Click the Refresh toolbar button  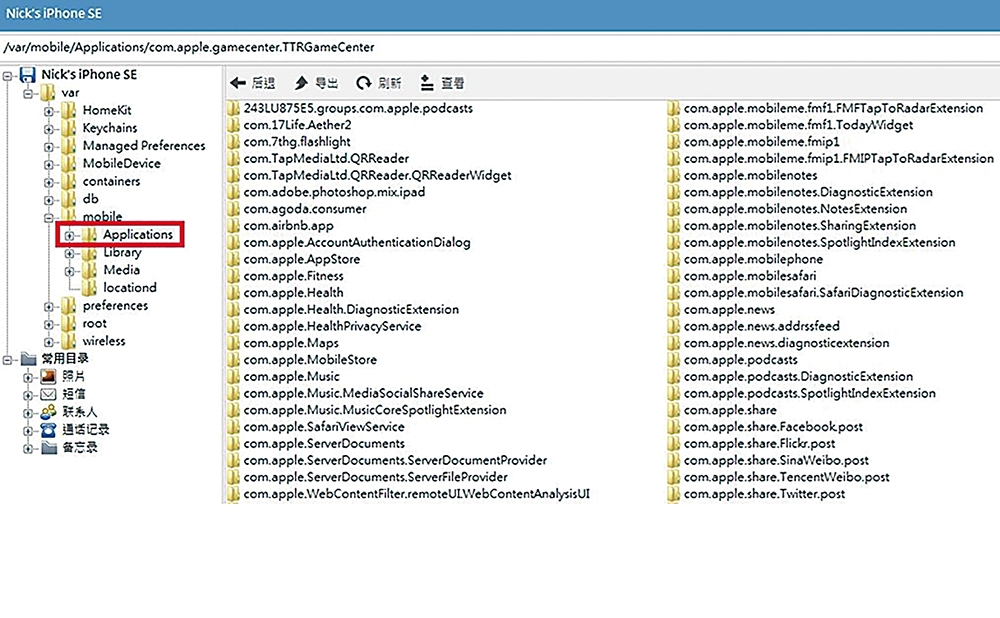coord(379,83)
